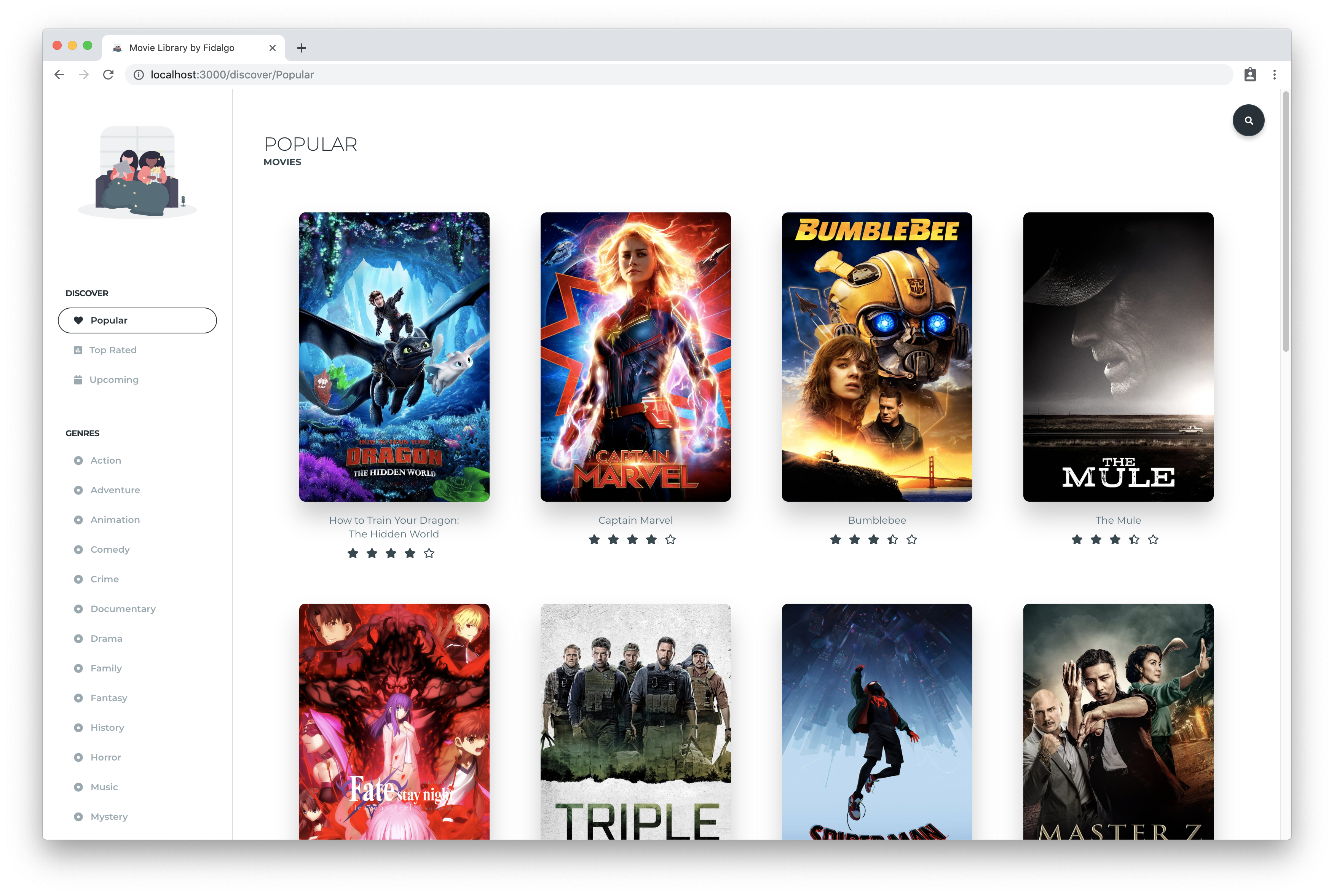The image size is (1334, 896).
Task: Open the Top Rated discover section
Action: 113,350
